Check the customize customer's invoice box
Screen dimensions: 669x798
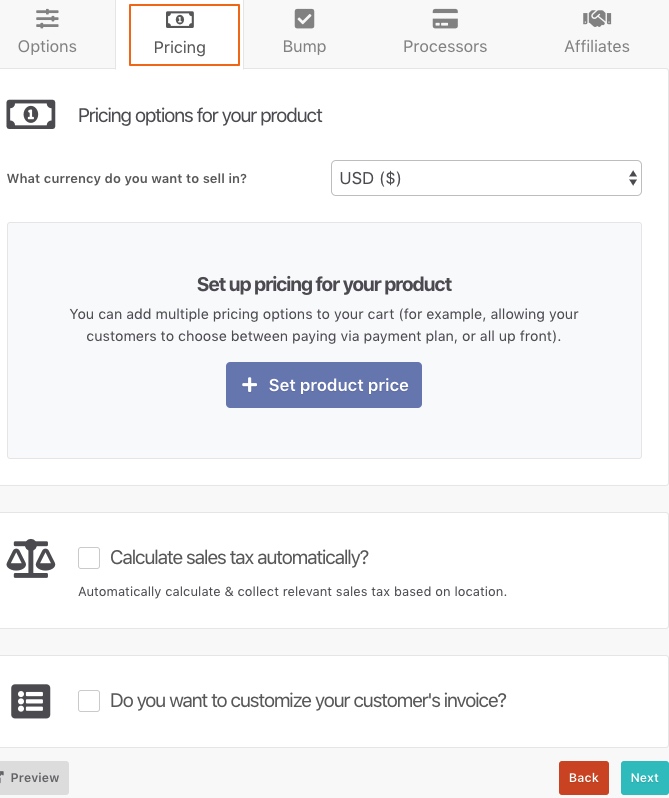pos(89,701)
